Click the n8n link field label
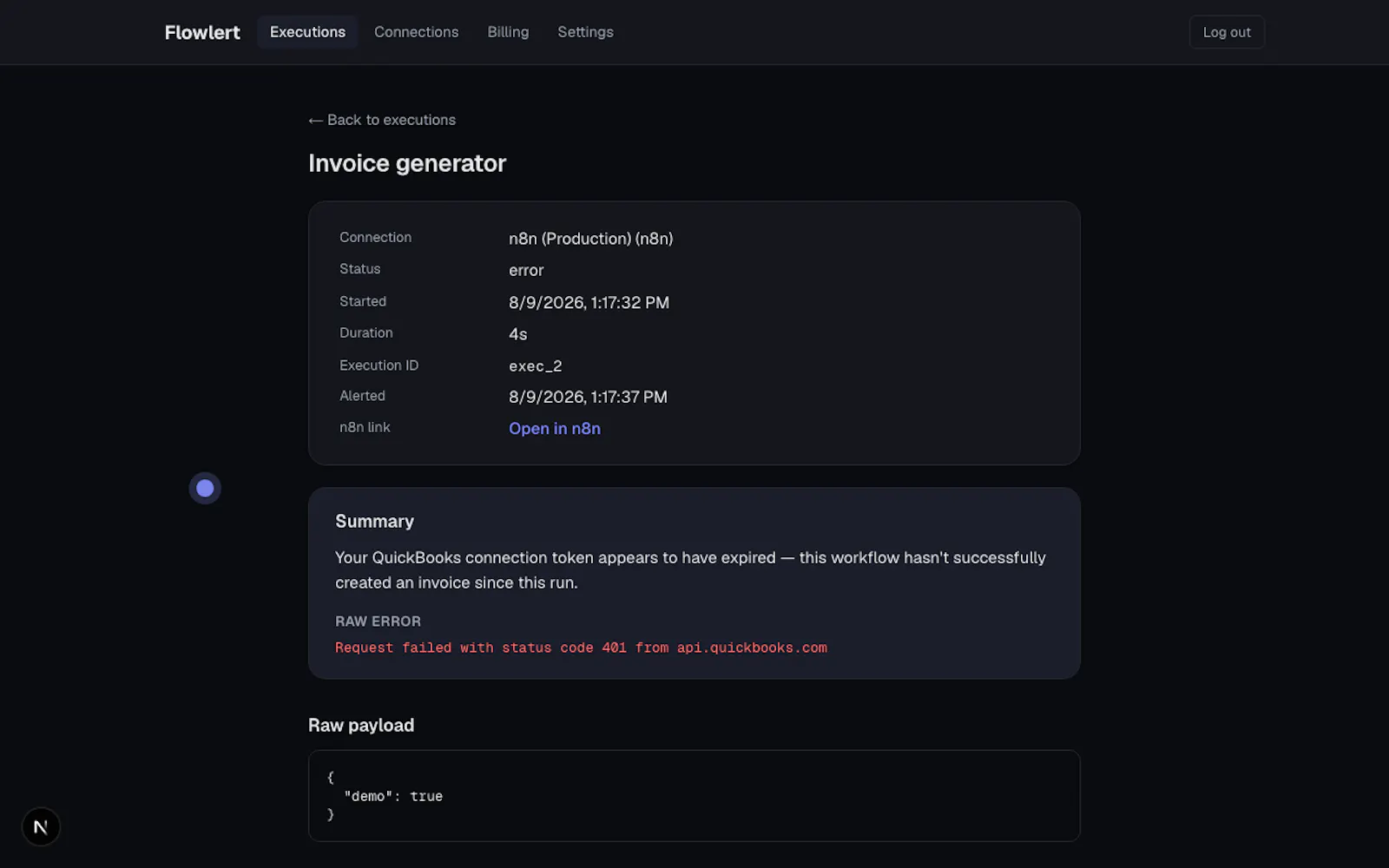 pos(365,427)
